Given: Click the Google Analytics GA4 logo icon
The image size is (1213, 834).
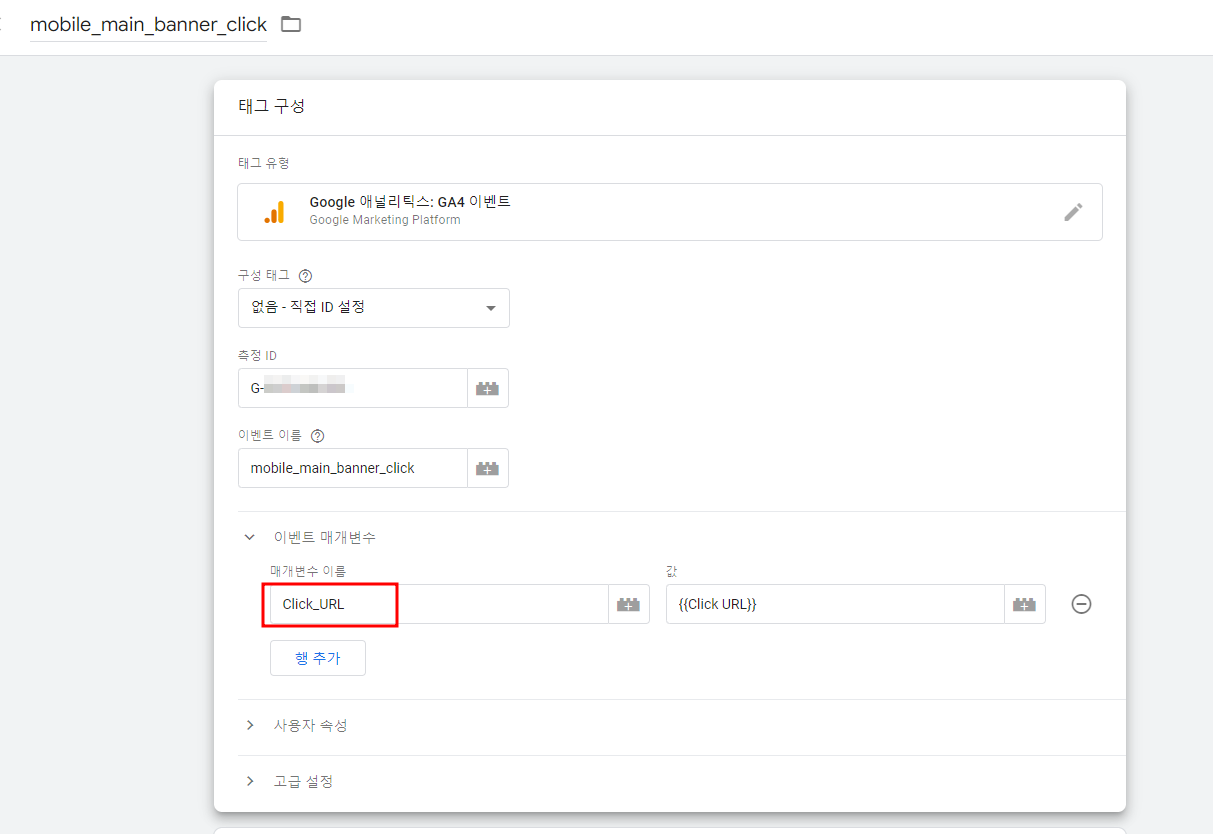Looking at the screenshot, I should click(x=275, y=211).
